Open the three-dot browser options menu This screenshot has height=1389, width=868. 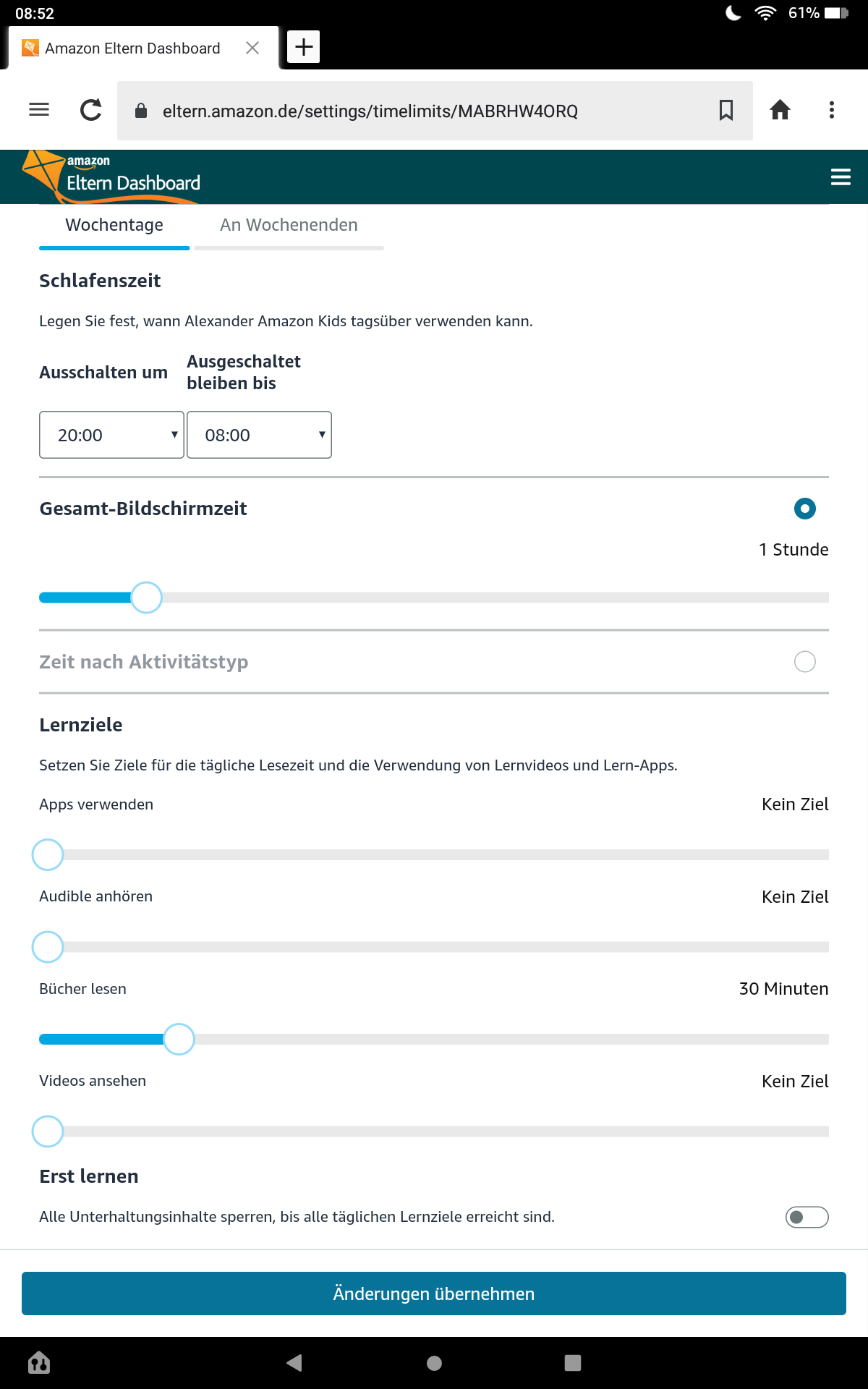click(x=832, y=110)
